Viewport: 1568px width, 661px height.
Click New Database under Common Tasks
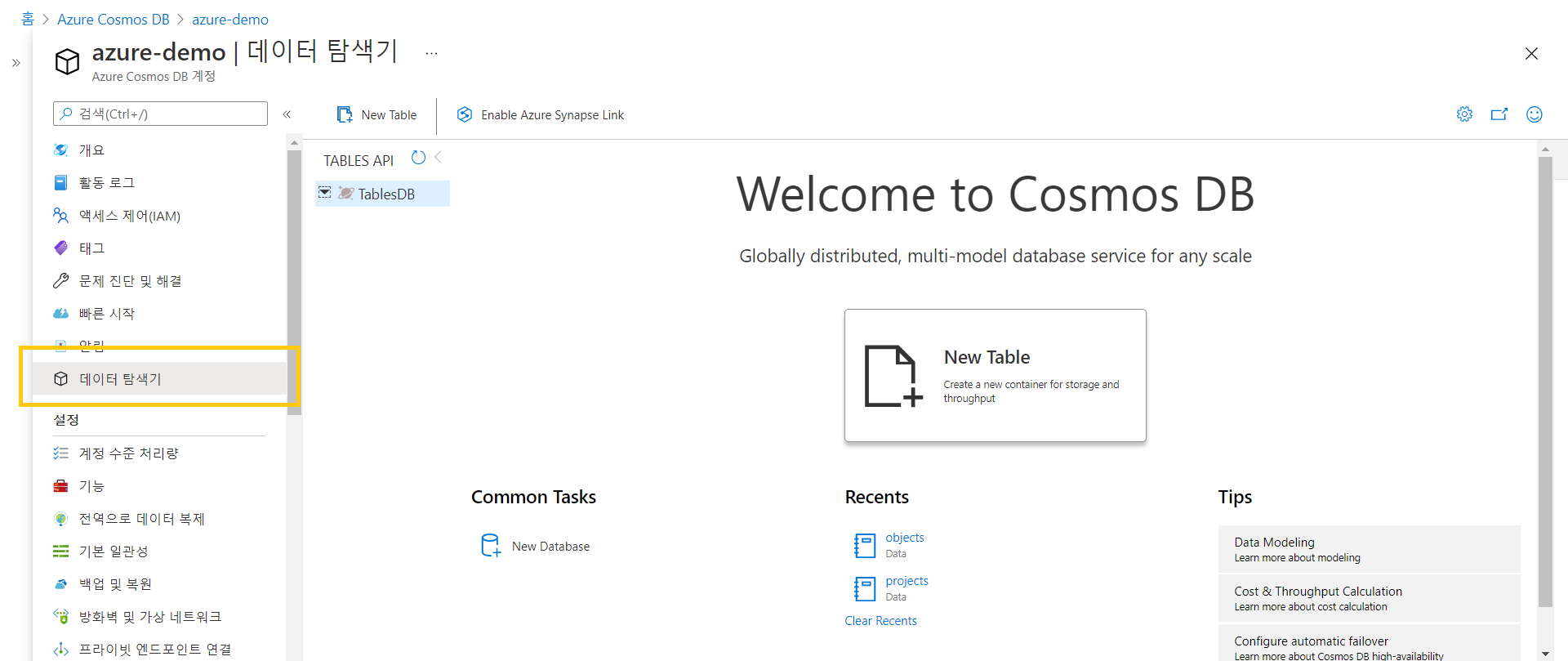click(535, 546)
